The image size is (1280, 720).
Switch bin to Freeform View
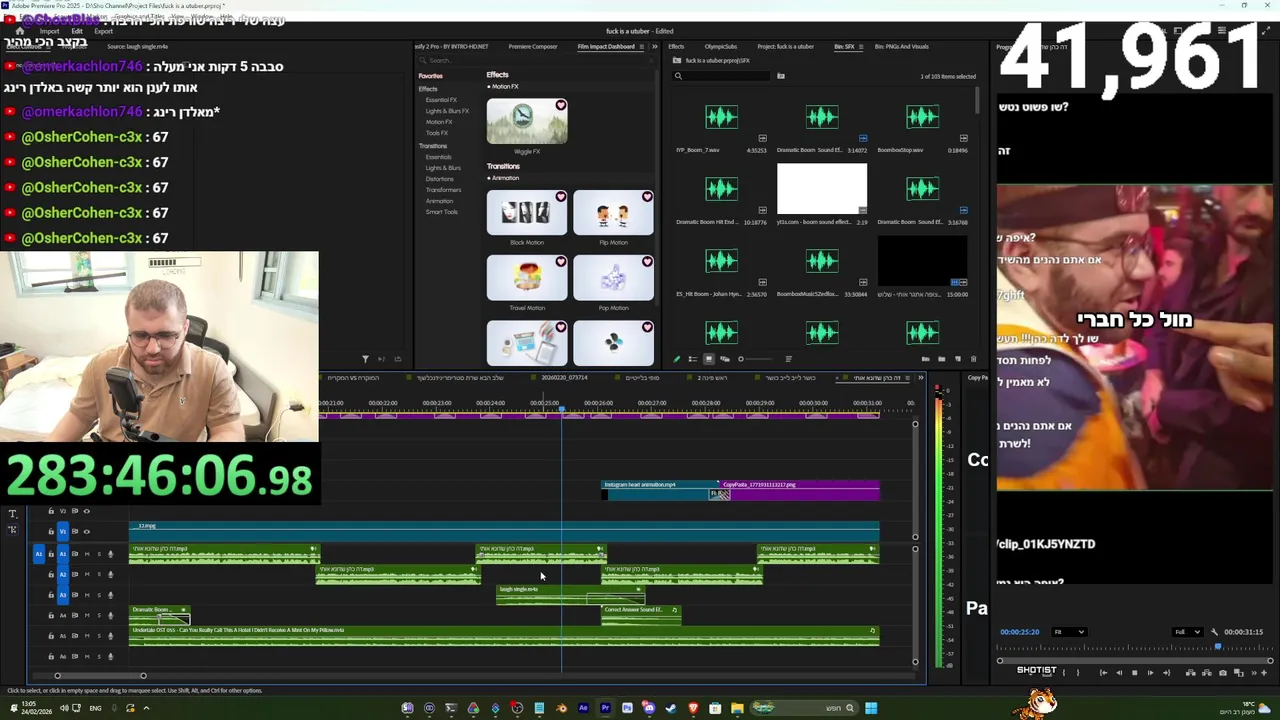[x=725, y=358]
